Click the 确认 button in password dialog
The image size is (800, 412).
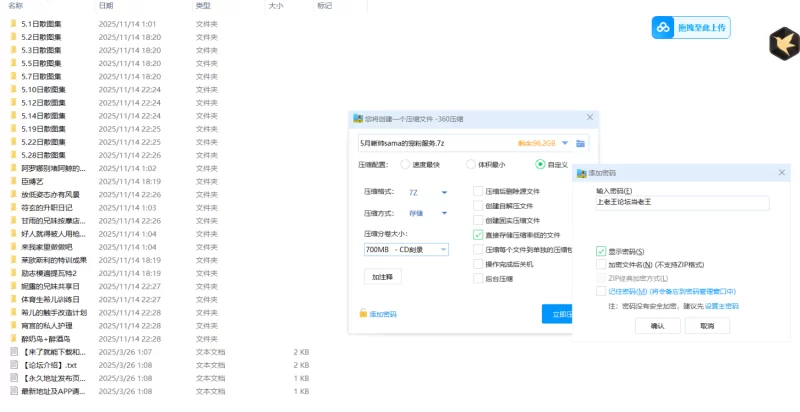tap(657, 326)
